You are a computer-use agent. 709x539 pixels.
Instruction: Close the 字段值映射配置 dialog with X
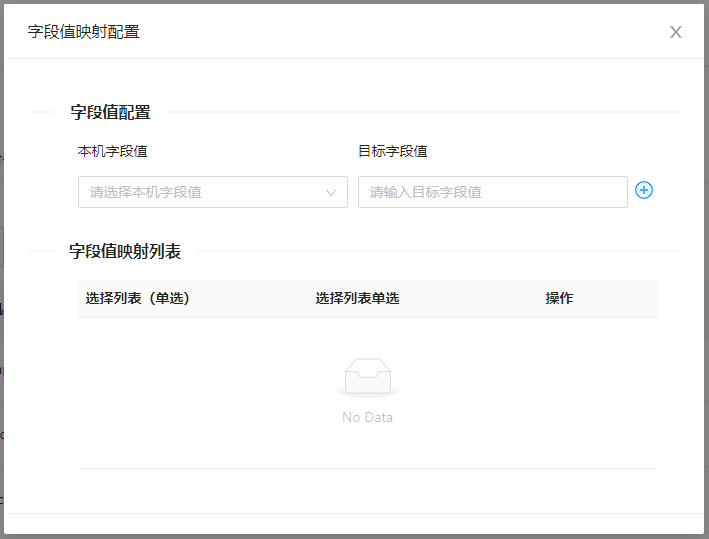coord(676,32)
